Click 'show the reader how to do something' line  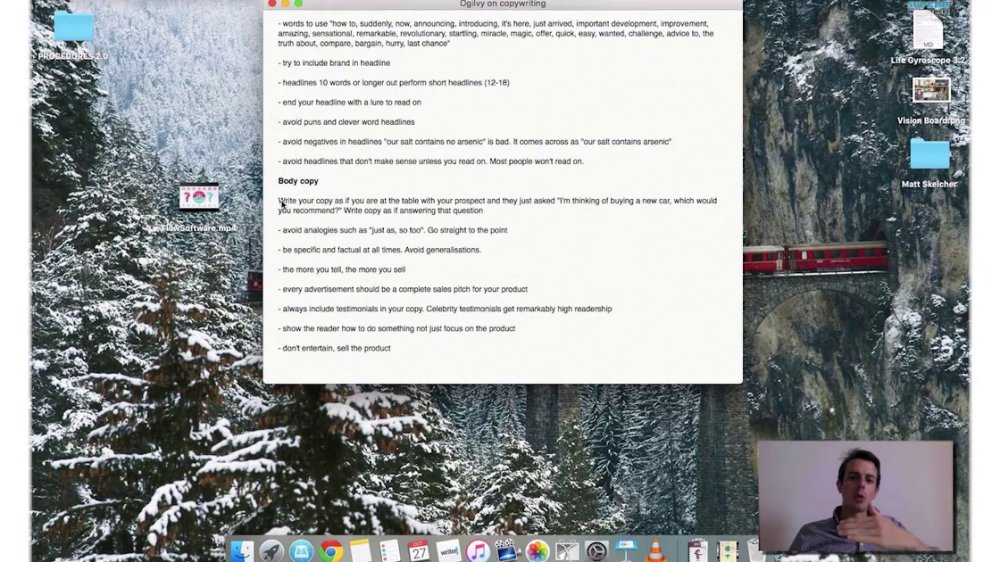396,329
